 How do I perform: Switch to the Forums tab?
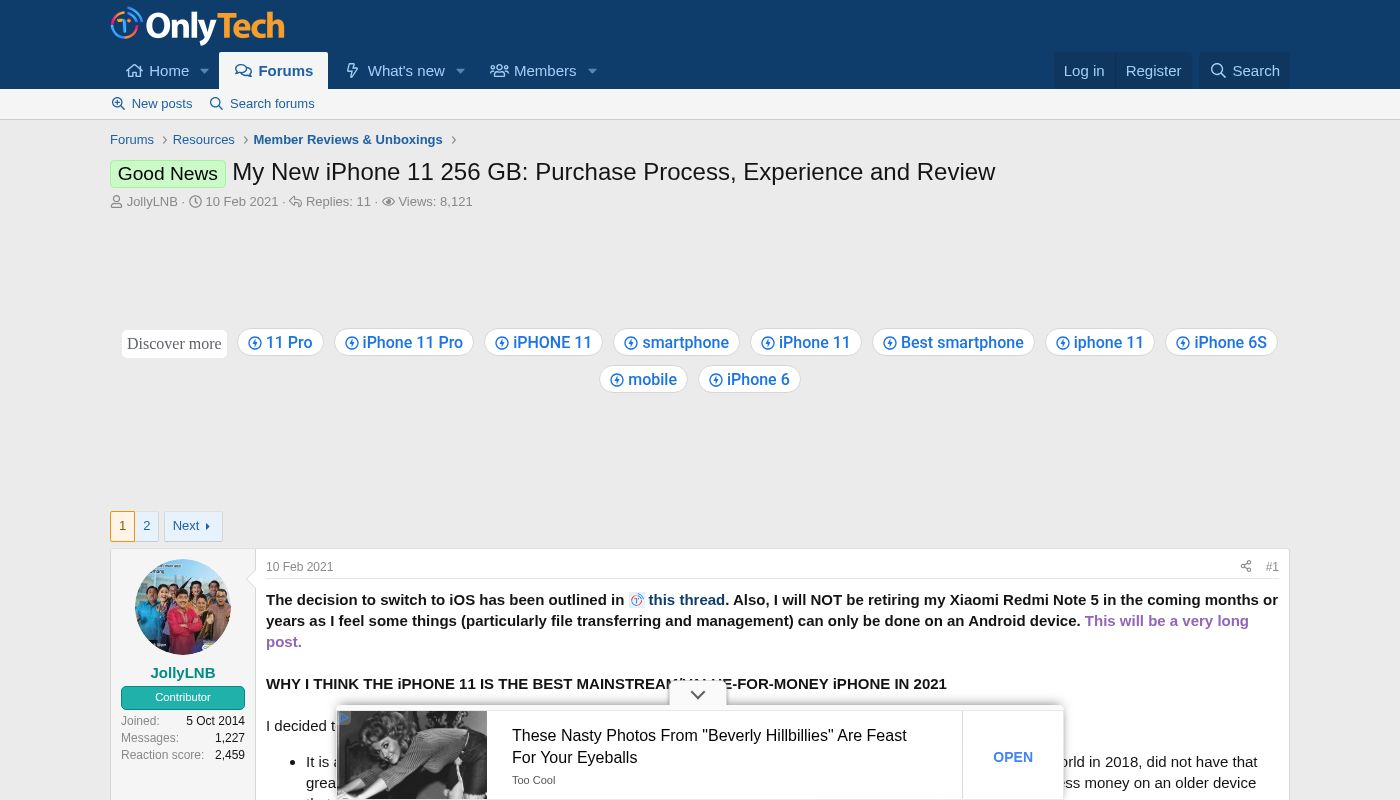[274, 71]
